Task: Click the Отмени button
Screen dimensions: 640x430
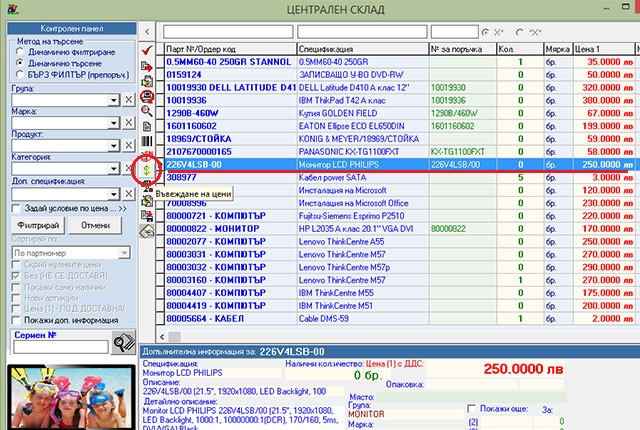Action: pyautogui.click(x=95, y=225)
